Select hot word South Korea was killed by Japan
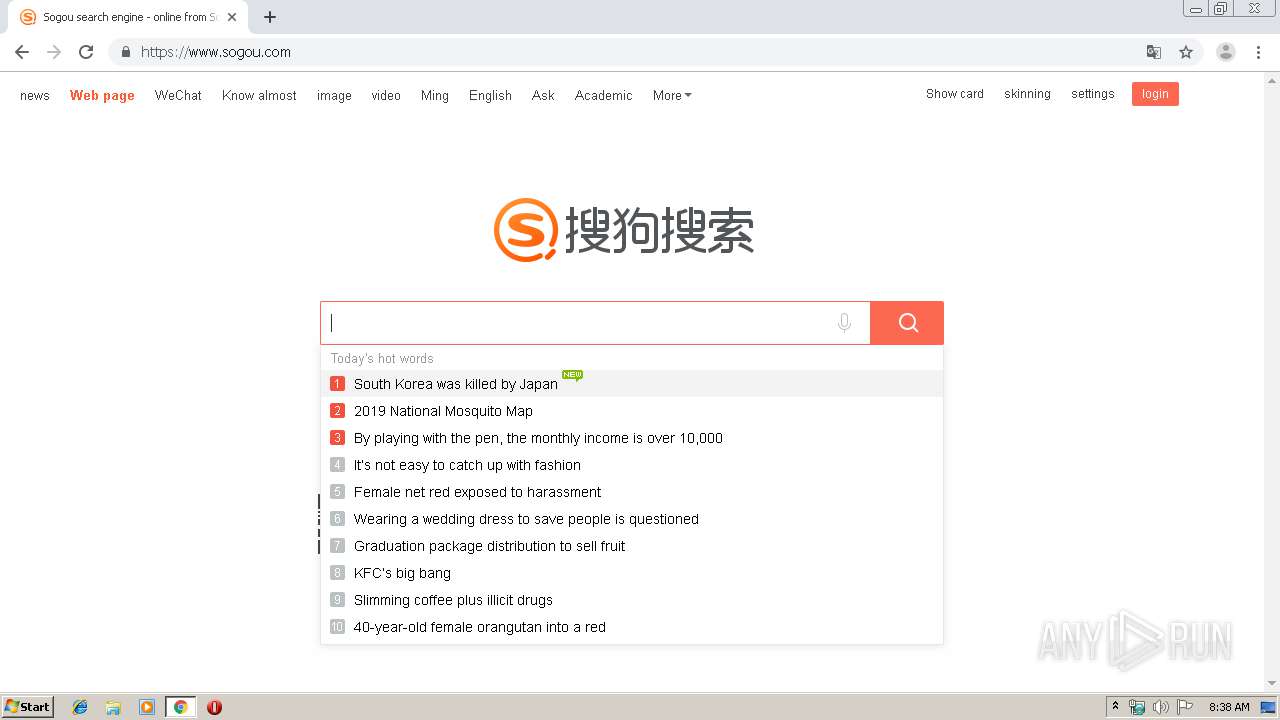This screenshot has height=720, width=1280. pyautogui.click(x=631, y=384)
